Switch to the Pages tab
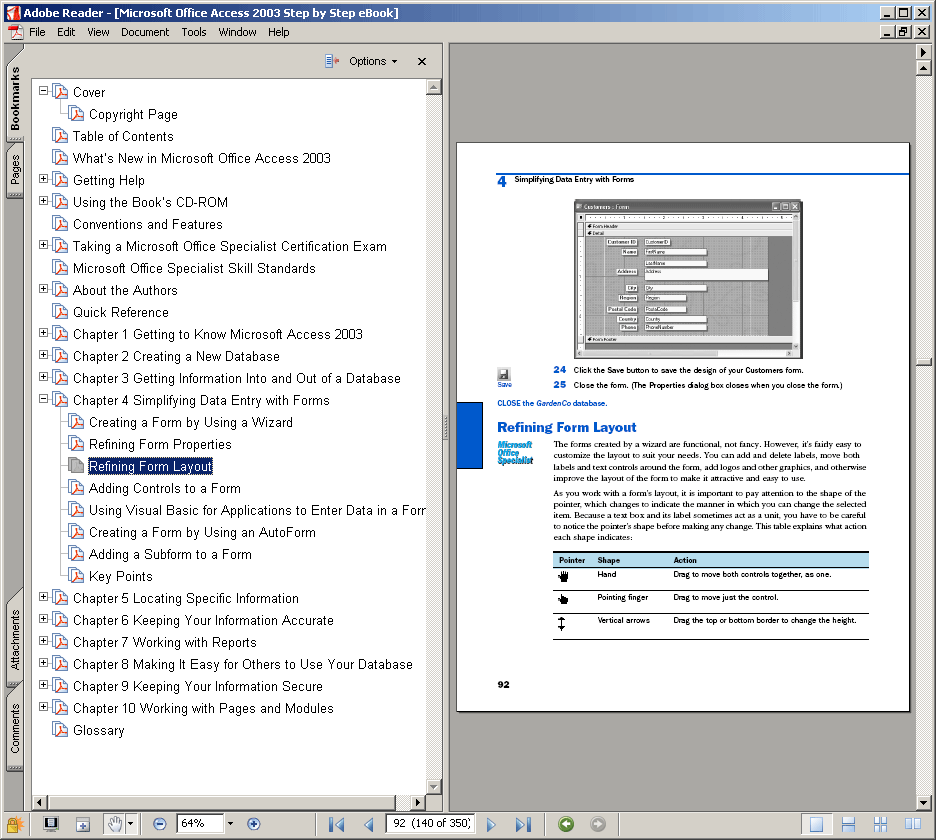Image resolution: width=936 pixels, height=840 pixels. click(x=15, y=171)
